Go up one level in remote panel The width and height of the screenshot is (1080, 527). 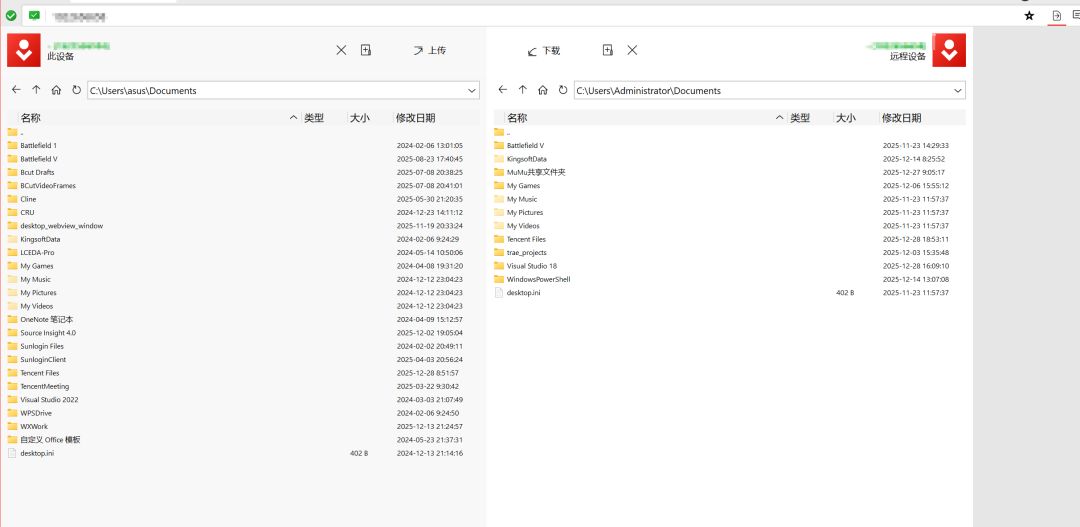[x=523, y=90]
